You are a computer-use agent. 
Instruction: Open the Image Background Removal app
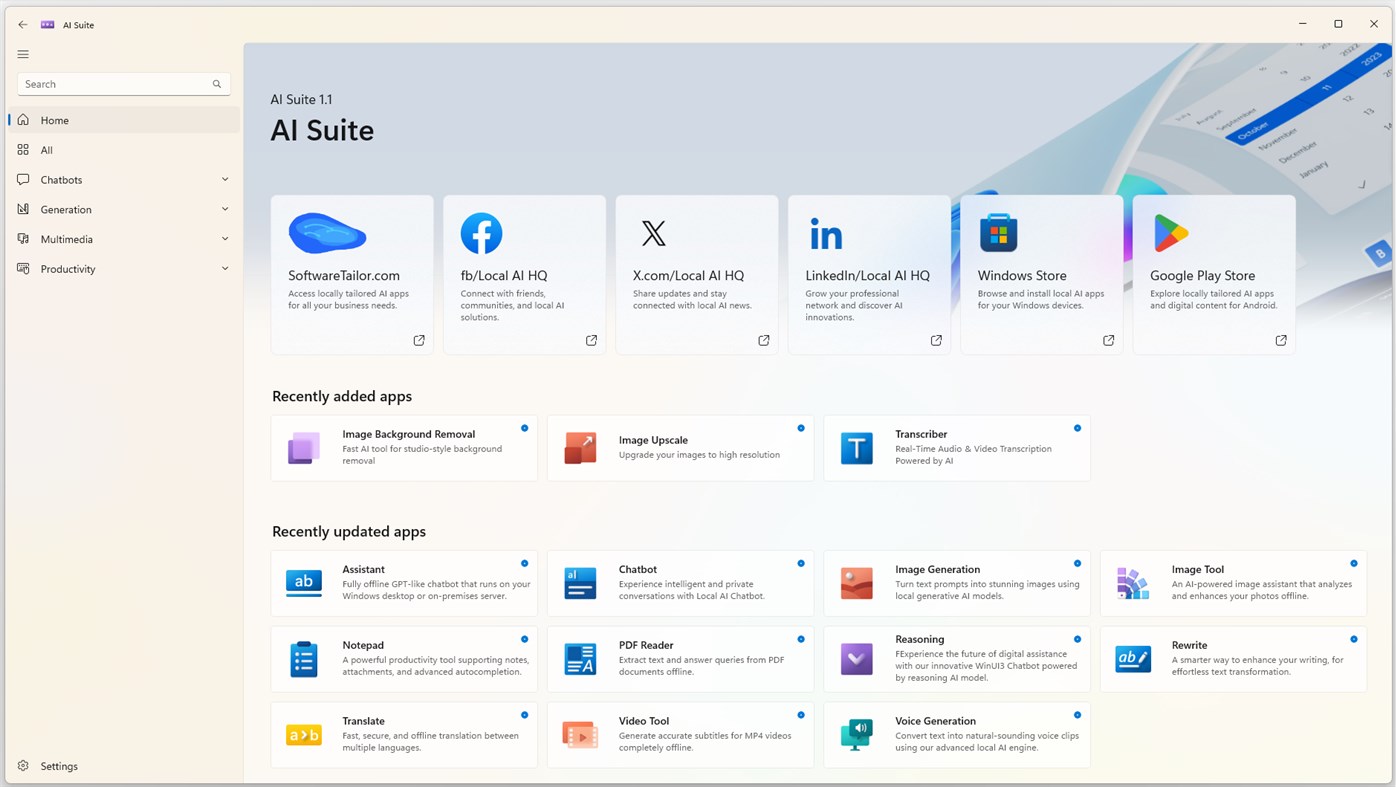303,447
